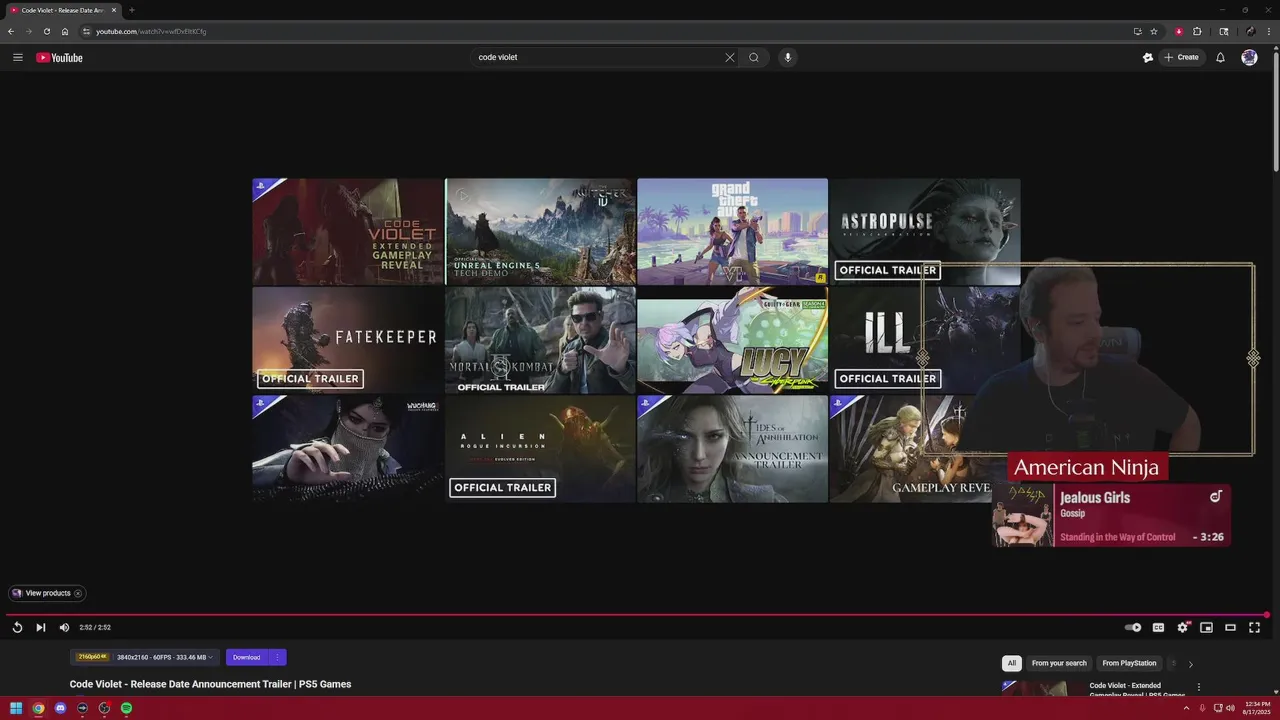Open YouTube notifications bell
This screenshot has width=1280, height=720.
(1220, 57)
